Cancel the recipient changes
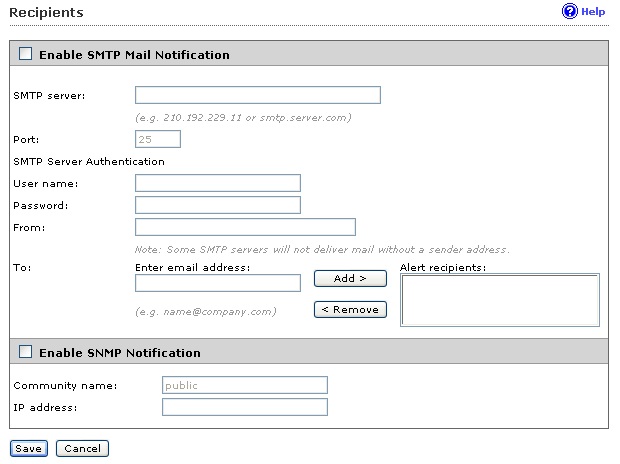 point(82,448)
